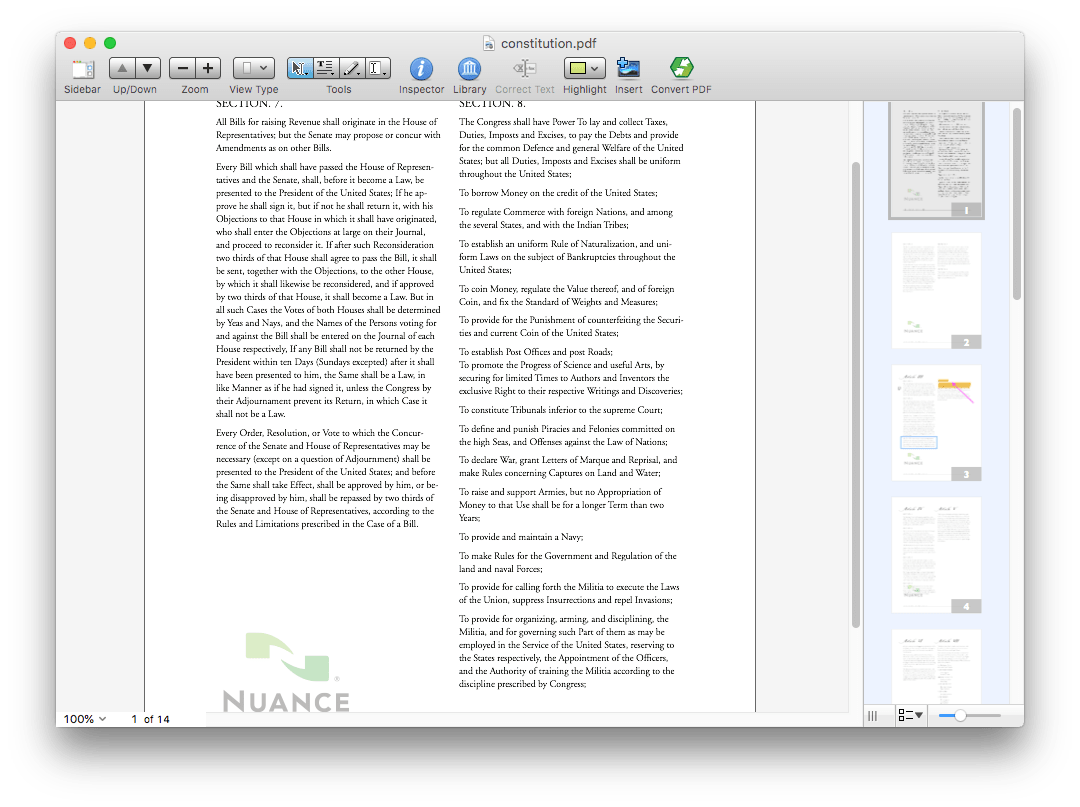Select page 4 thumbnail in sidebar

click(x=936, y=555)
